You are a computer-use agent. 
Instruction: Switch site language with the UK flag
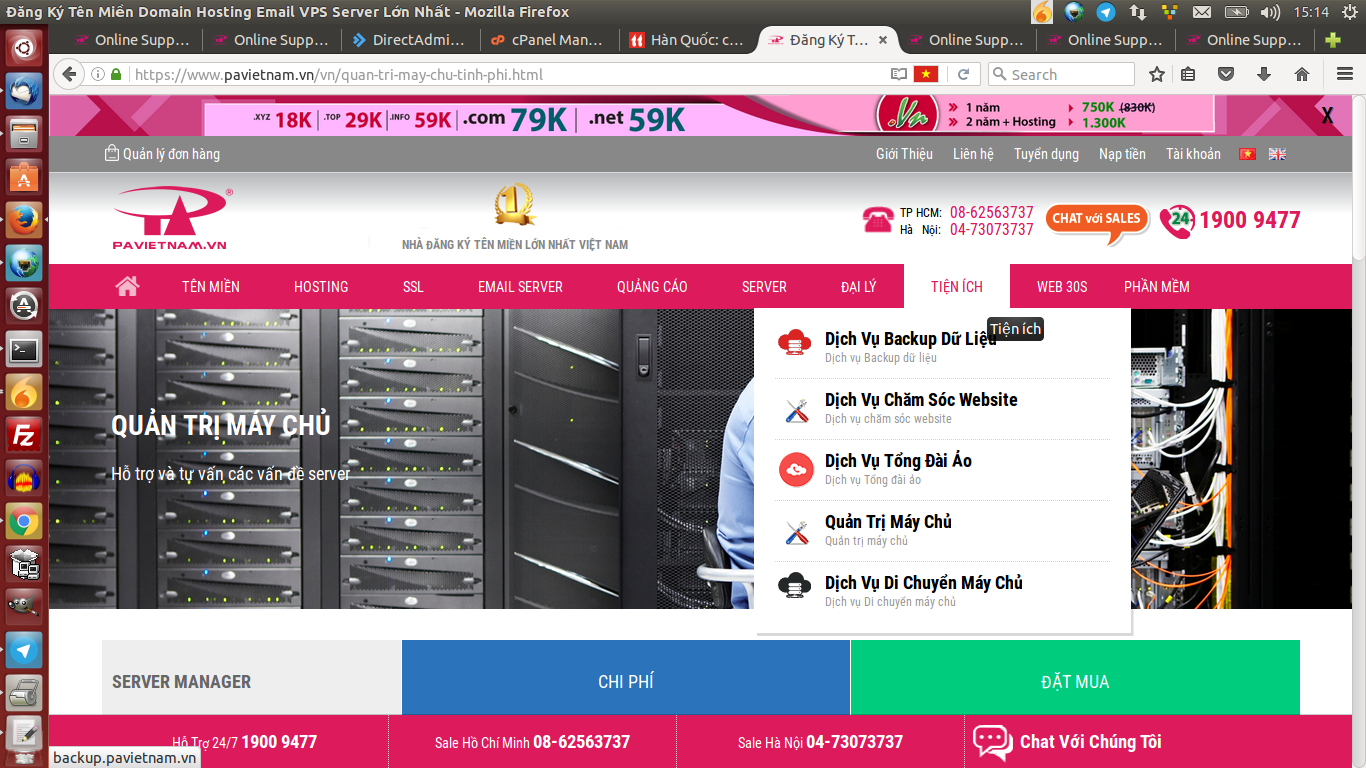(x=1277, y=154)
